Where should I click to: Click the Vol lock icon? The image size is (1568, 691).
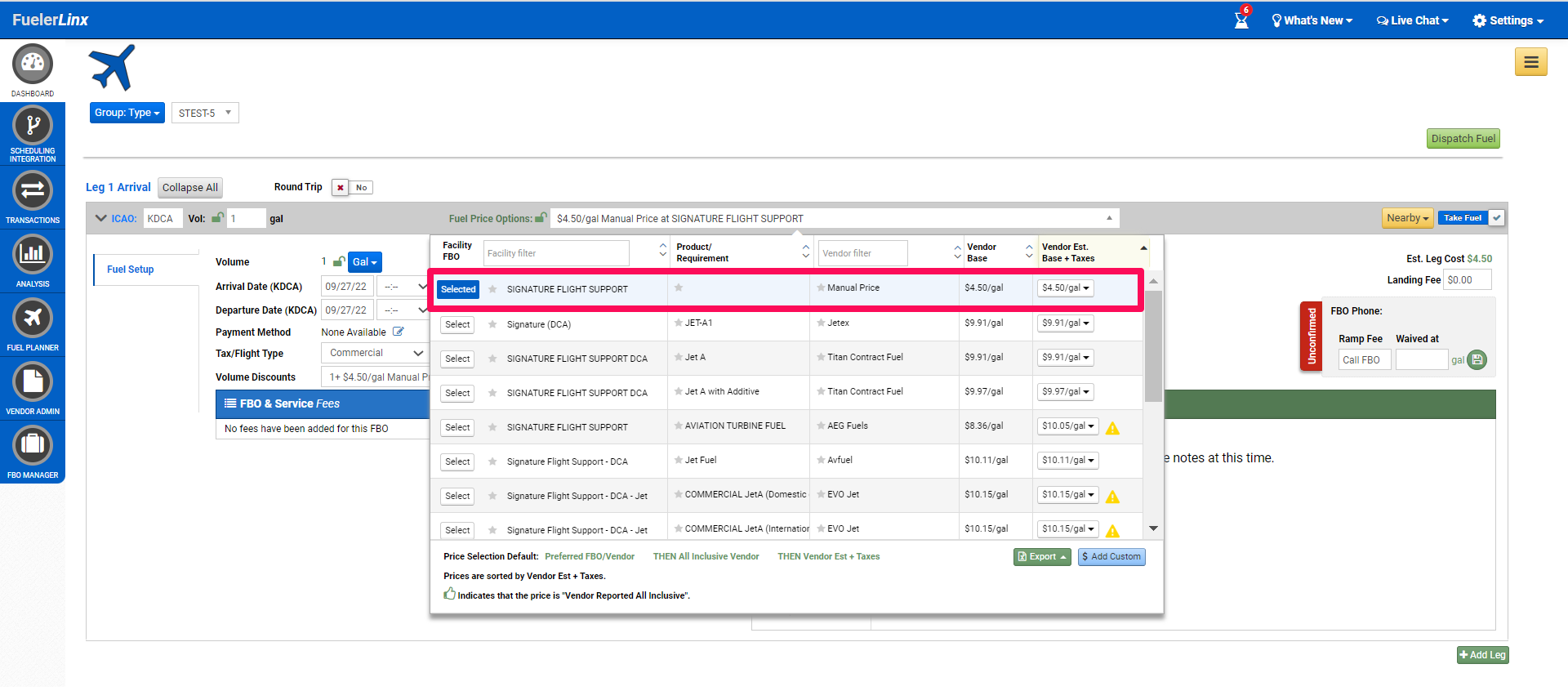(x=218, y=217)
